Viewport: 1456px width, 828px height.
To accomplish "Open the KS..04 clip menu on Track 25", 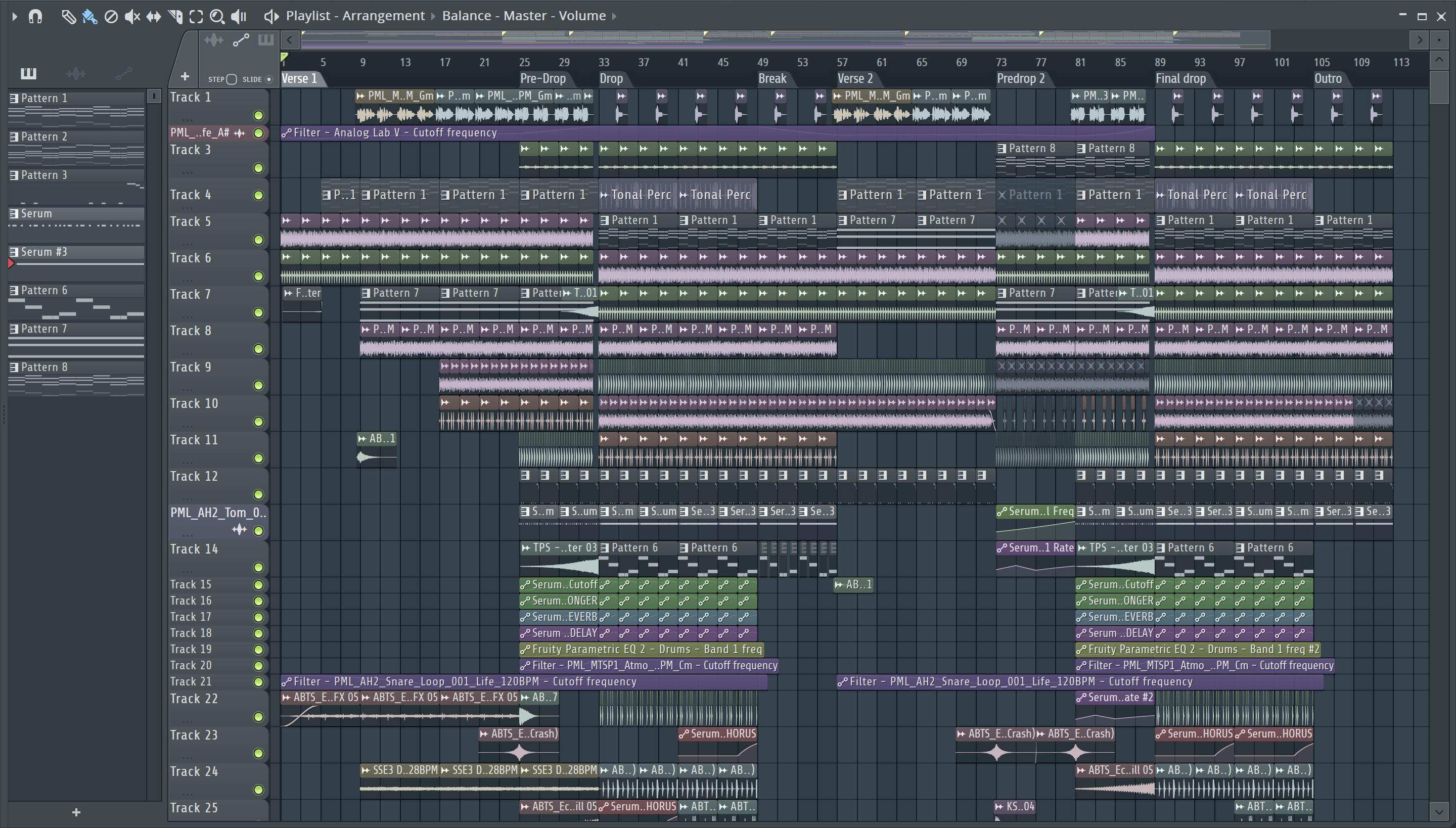I will pyautogui.click(x=999, y=807).
